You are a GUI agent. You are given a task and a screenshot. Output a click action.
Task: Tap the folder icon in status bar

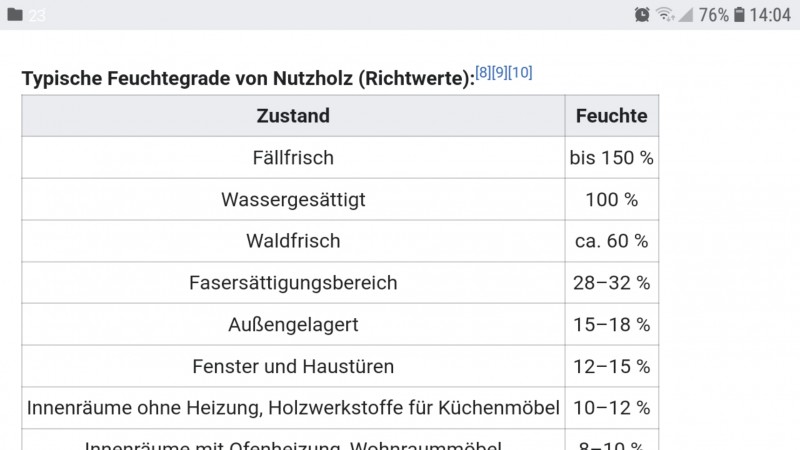coord(15,15)
